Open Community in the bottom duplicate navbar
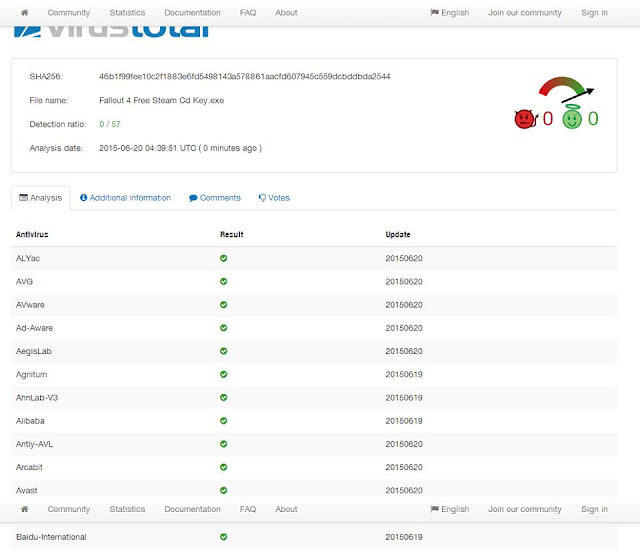The height and width of the screenshot is (552, 640). [69, 509]
